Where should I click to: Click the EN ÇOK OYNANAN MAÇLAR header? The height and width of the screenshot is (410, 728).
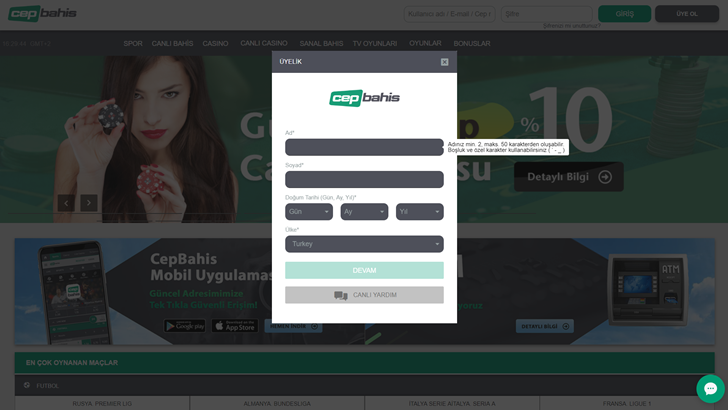364,363
